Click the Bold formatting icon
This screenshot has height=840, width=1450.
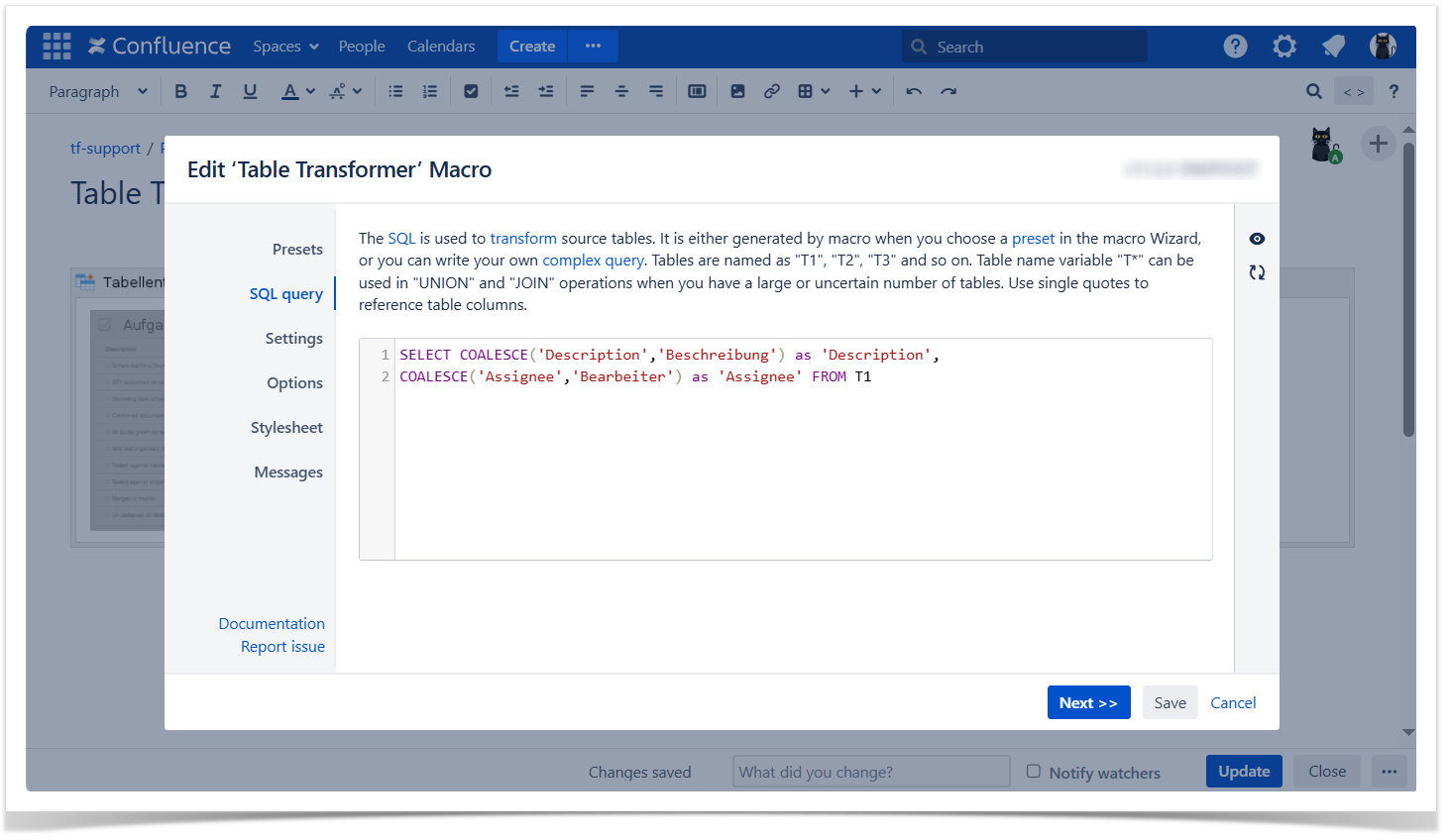[x=180, y=91]
